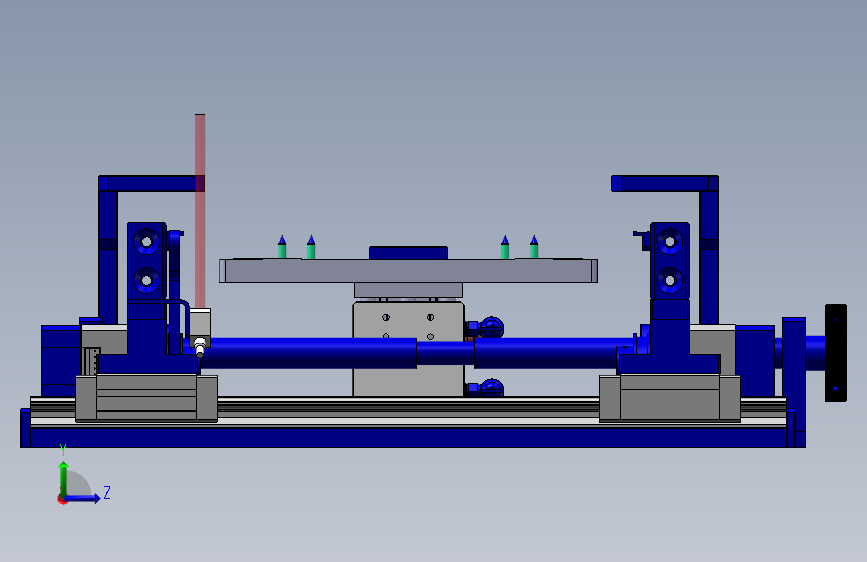Image resolution: width=867 pixels, height=562 pixels.
Task: Pick the white sensor tip below the red bar
Action: (200, 348)
